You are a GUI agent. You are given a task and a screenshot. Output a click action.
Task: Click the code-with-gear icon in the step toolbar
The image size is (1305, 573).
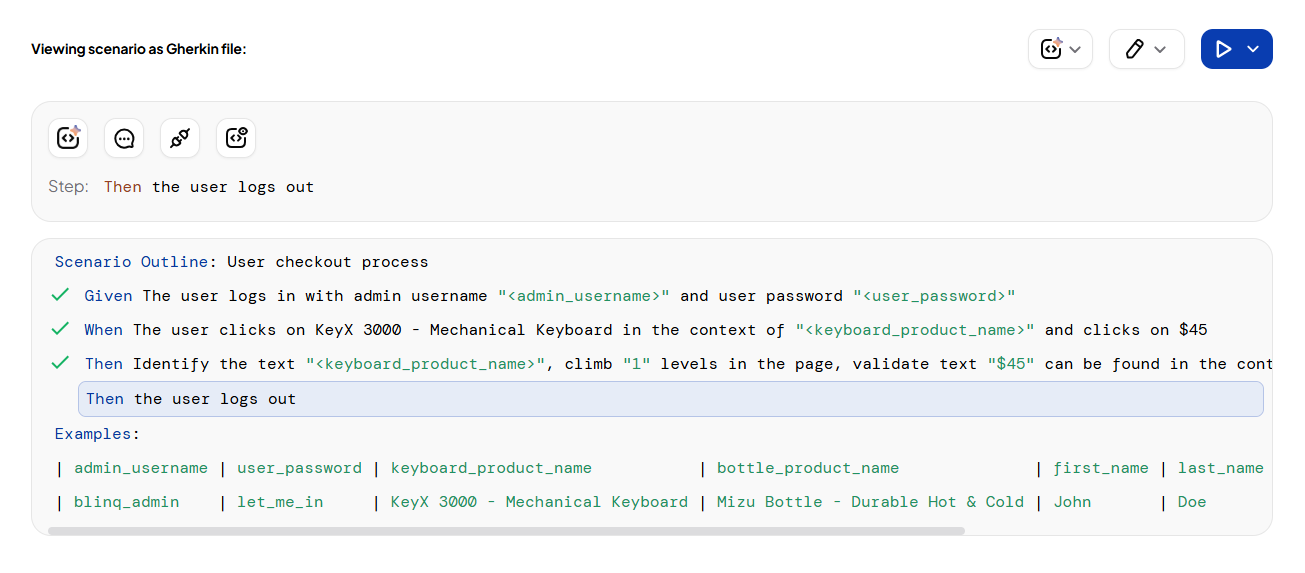click(x=236, y=138)
